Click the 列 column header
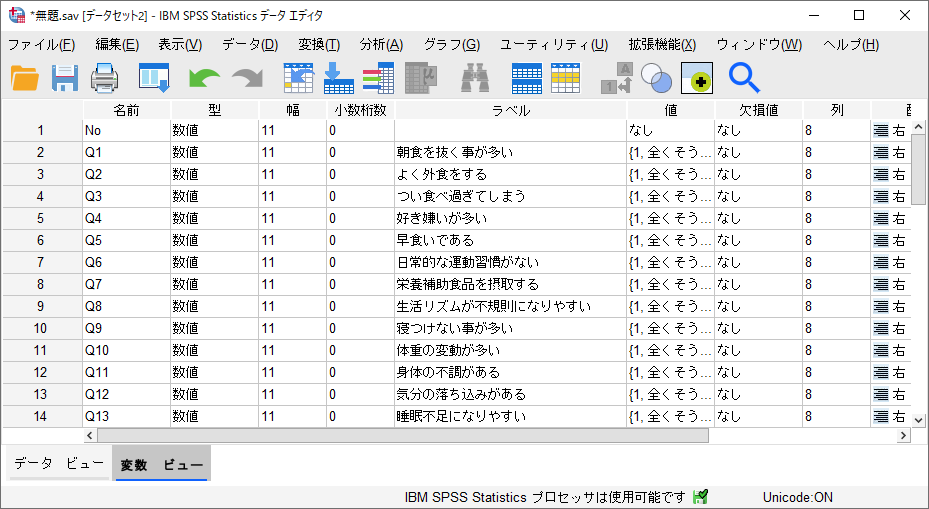This screenshot has width=929, height=509. 837,110
